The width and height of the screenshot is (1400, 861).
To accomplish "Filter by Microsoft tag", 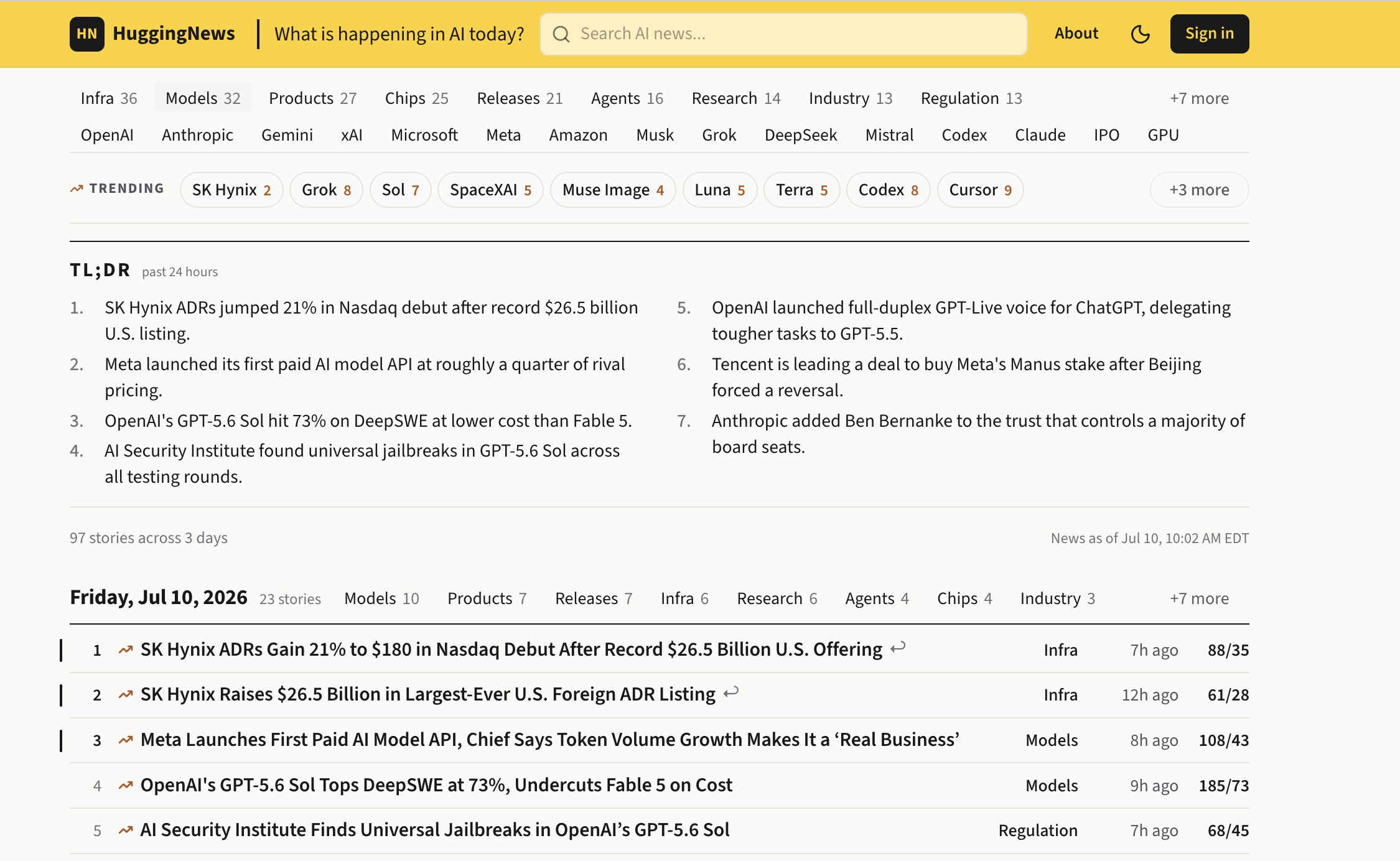I will click(424, 135).
